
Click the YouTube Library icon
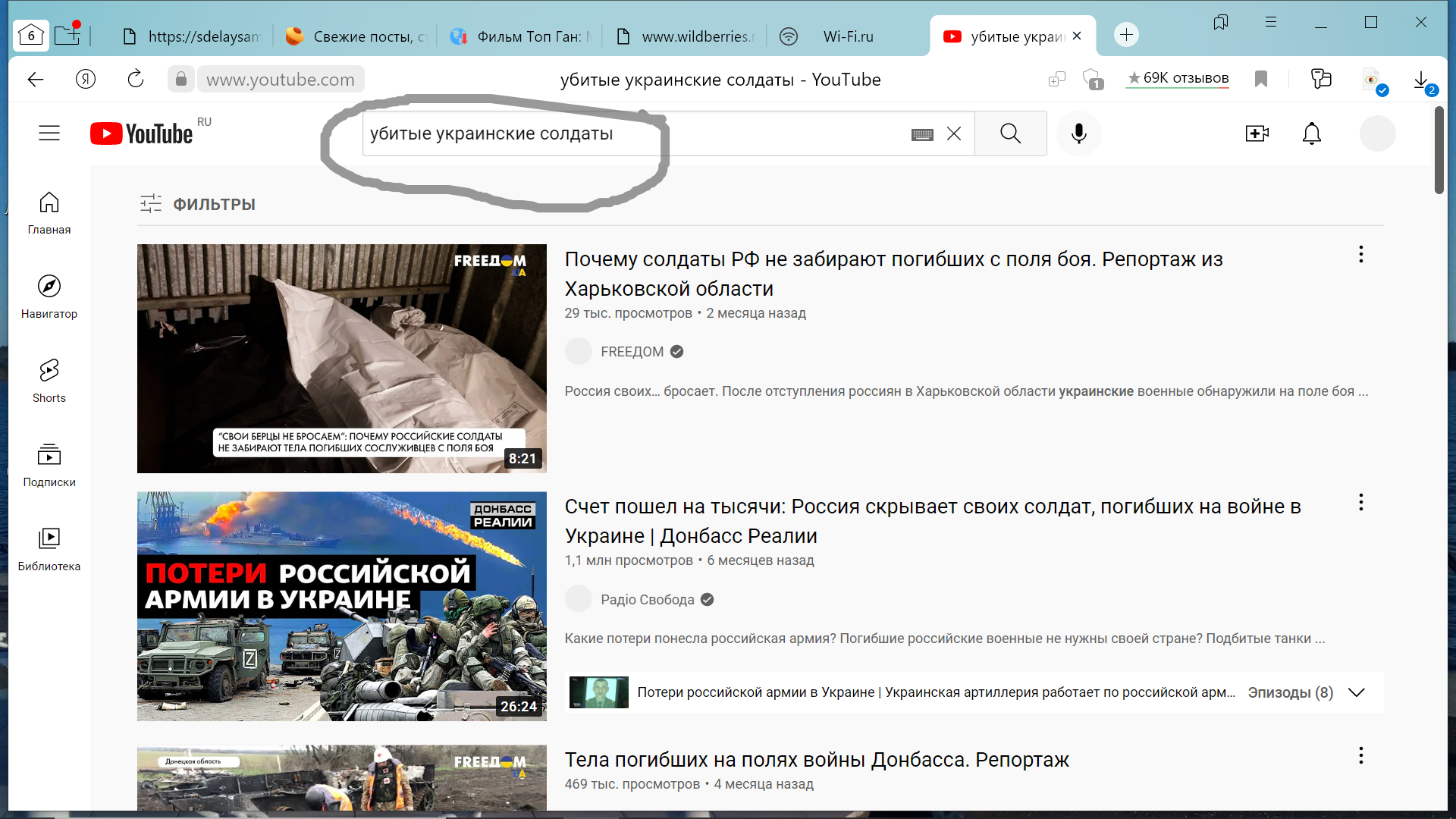[49, 540]
